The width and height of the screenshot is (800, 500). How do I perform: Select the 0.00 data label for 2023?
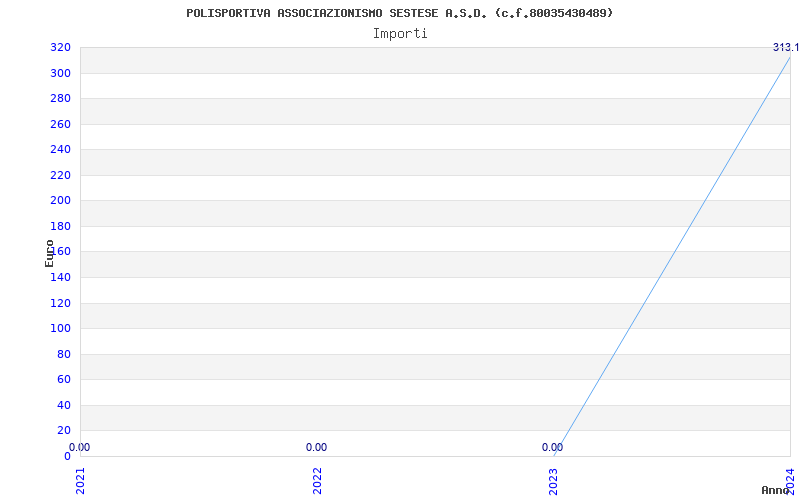click(x=553, y=447)
